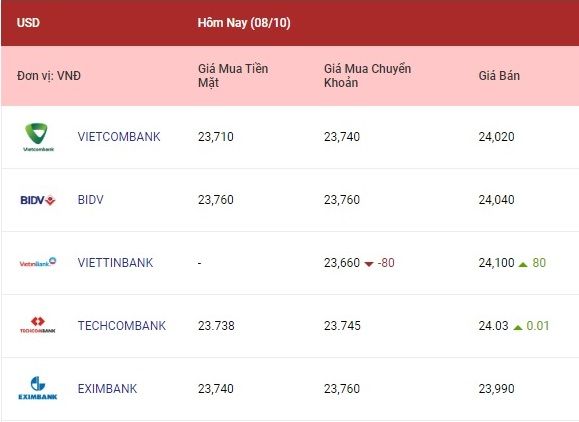Open the VIETCOMBANK bank name link
The image size is (579, 422).
tap(119, 137)
